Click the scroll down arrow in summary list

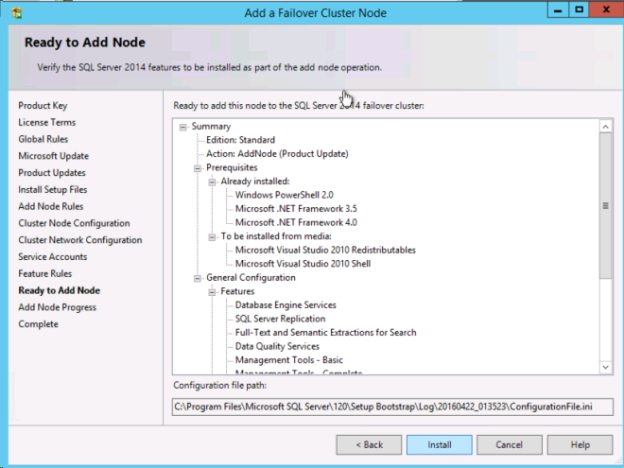tap(606, 367)
